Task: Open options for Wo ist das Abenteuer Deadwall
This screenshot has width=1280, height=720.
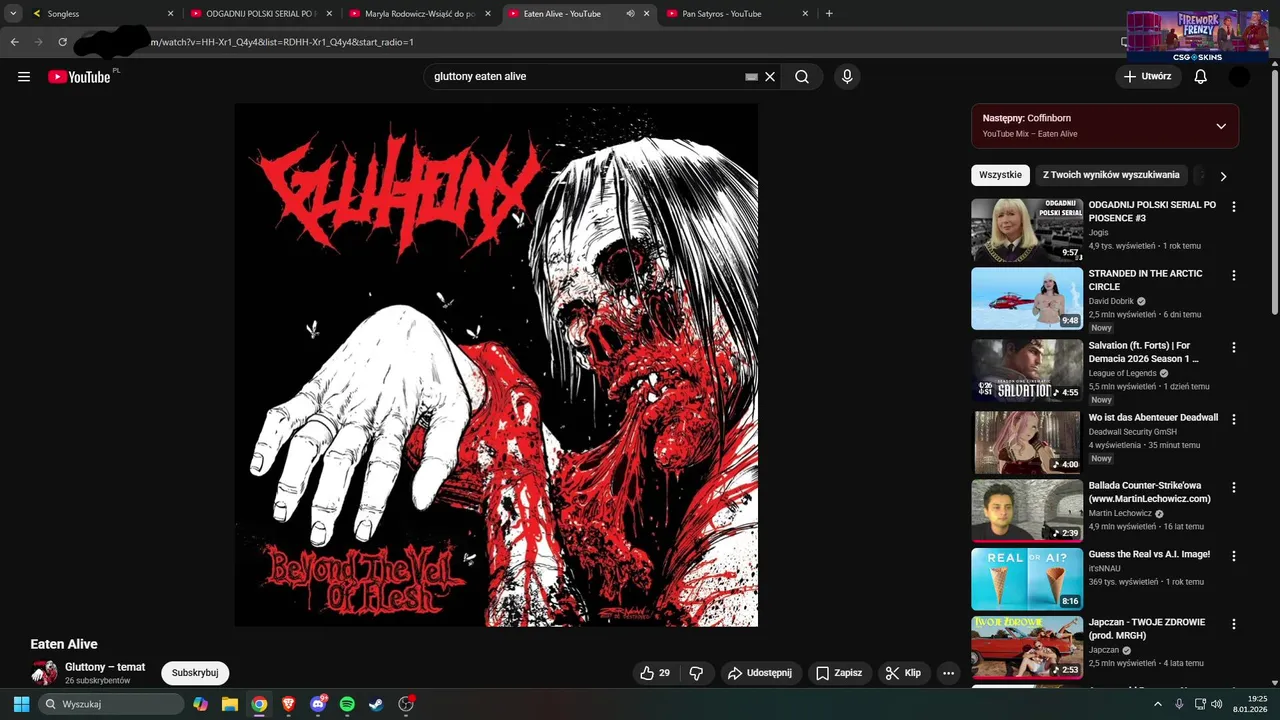Action: click(x=1233, y=419)
